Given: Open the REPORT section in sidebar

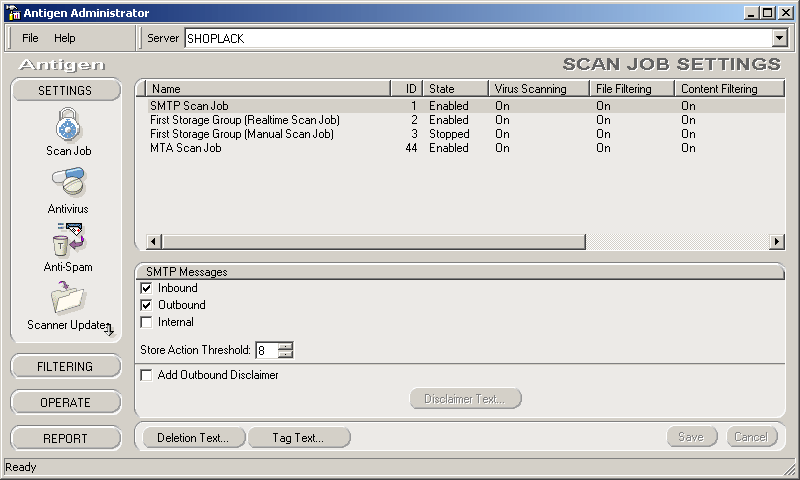Looking at the screenshot, I should [x=65, y=438].
